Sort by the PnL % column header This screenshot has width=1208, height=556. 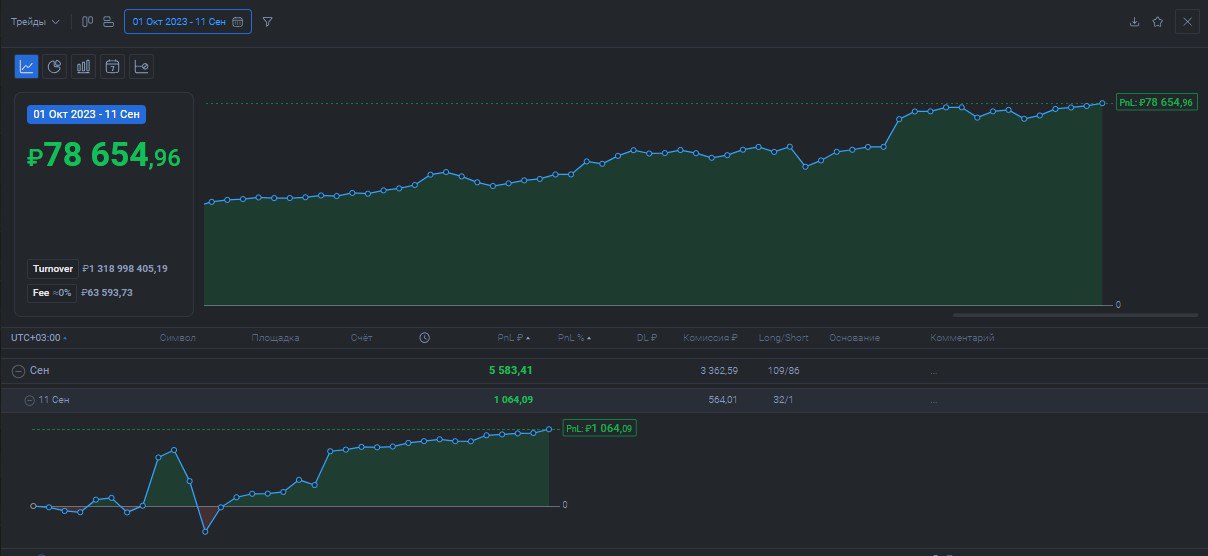click(574, 338)
